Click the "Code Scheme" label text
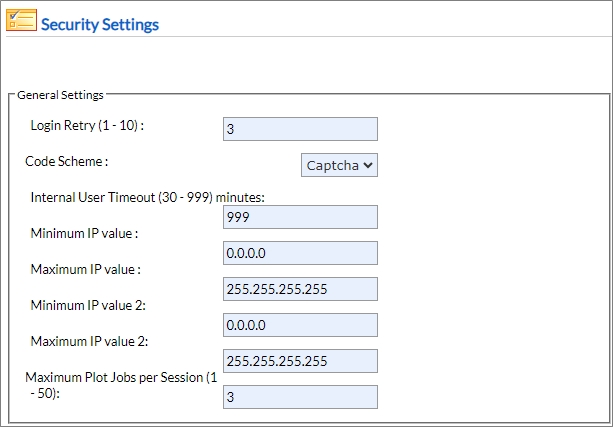The width and height of the screenshot is (613, 427). [66, 161]
